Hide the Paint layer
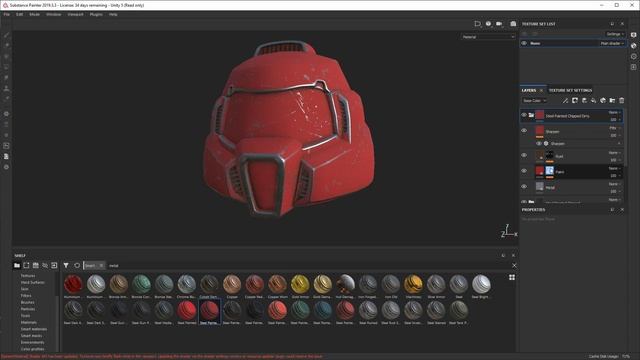 pyautogui.click(x=524, y=171)
